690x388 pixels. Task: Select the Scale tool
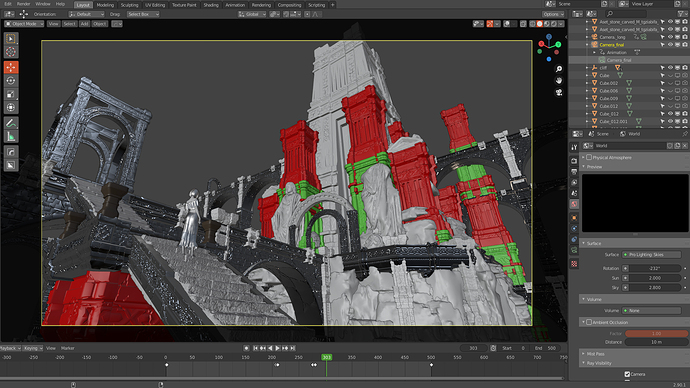click(11, 94)
